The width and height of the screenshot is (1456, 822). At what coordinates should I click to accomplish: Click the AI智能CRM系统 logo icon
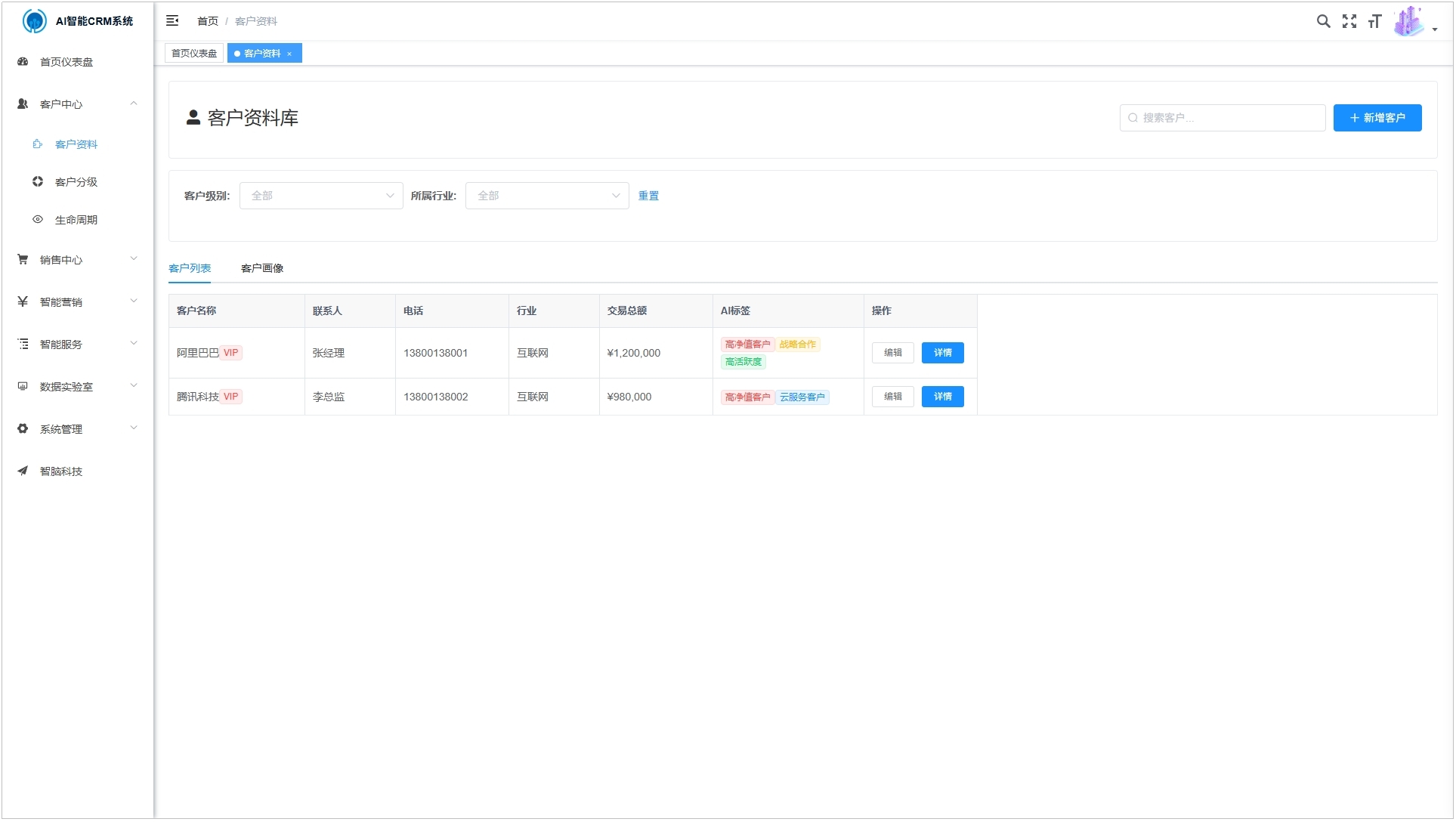34,21
